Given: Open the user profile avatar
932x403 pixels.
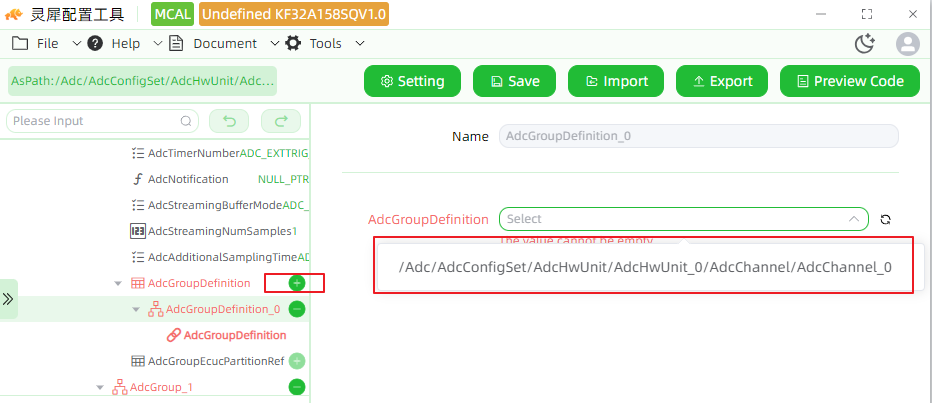Looking at the screenshot, I should (x=908, y=44).
